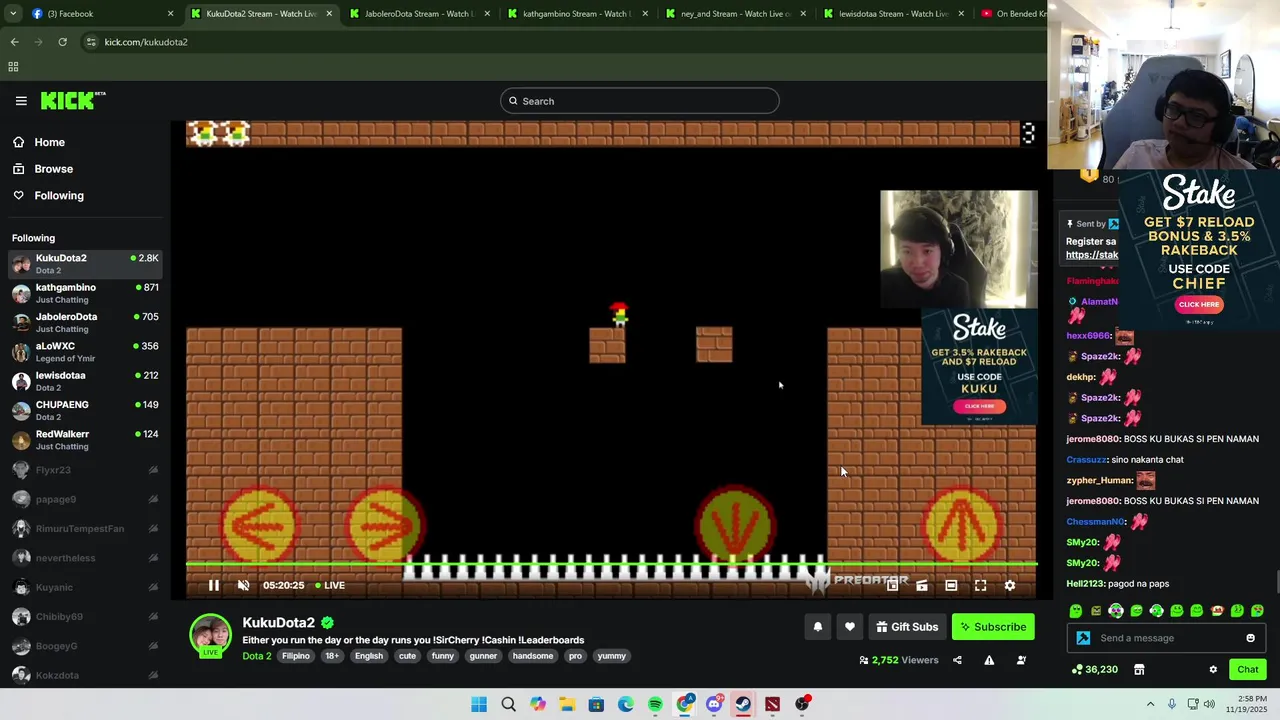This screenshot has width=1280, height=720.
Task: Open the Kick hamburger sidebar menu
Action: [21, 101]
